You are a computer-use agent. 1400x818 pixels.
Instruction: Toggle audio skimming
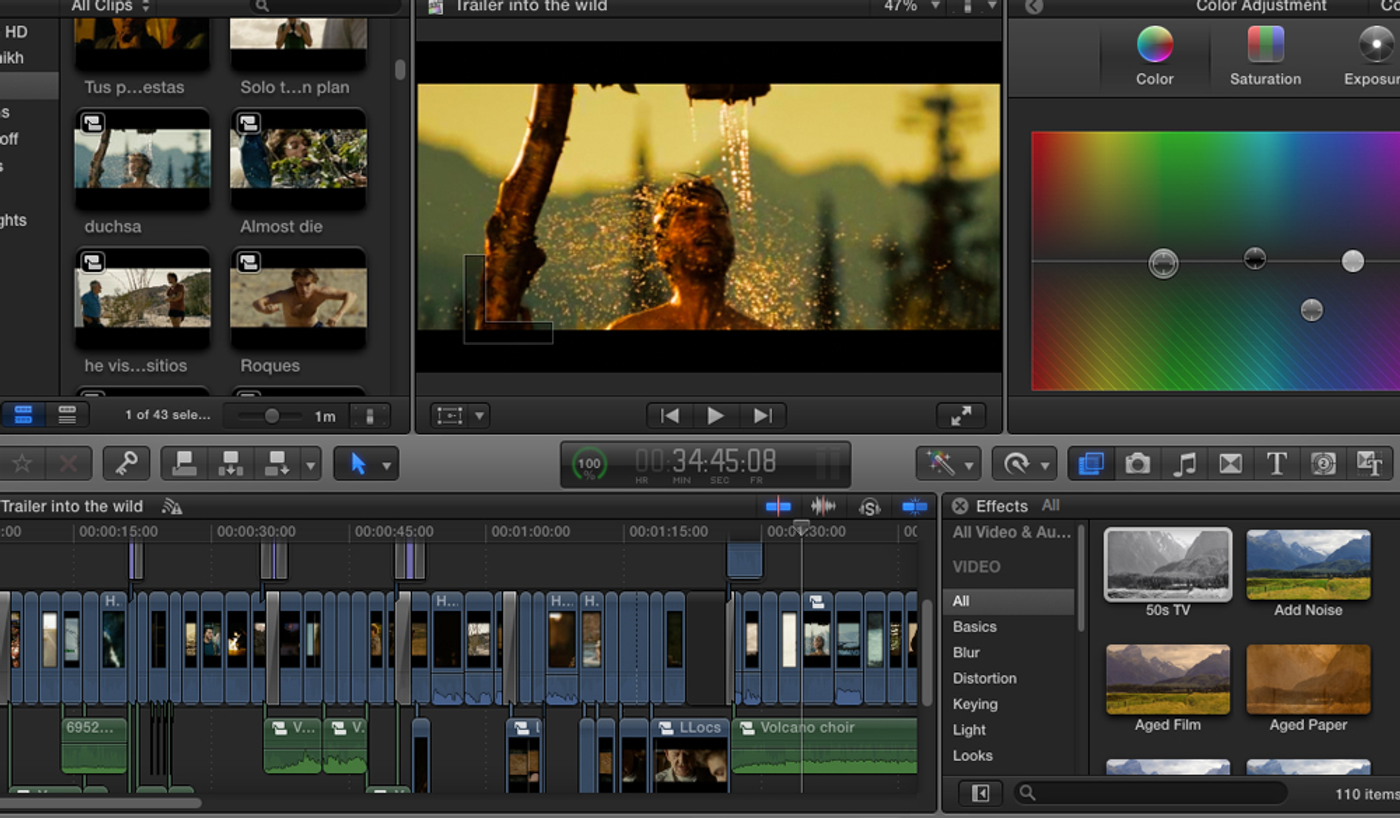[823, 506]
